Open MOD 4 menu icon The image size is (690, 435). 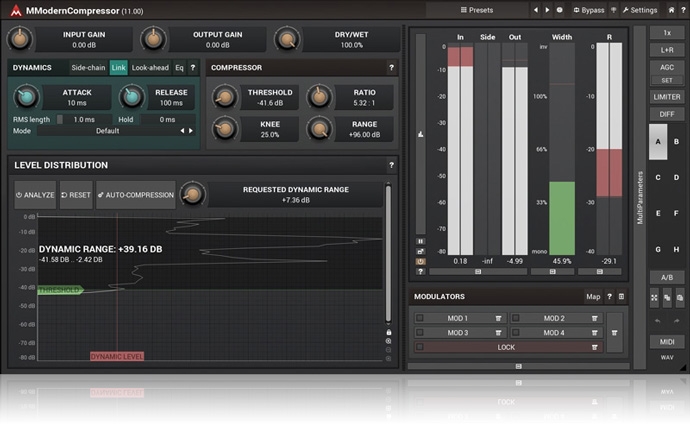point(595,333)
